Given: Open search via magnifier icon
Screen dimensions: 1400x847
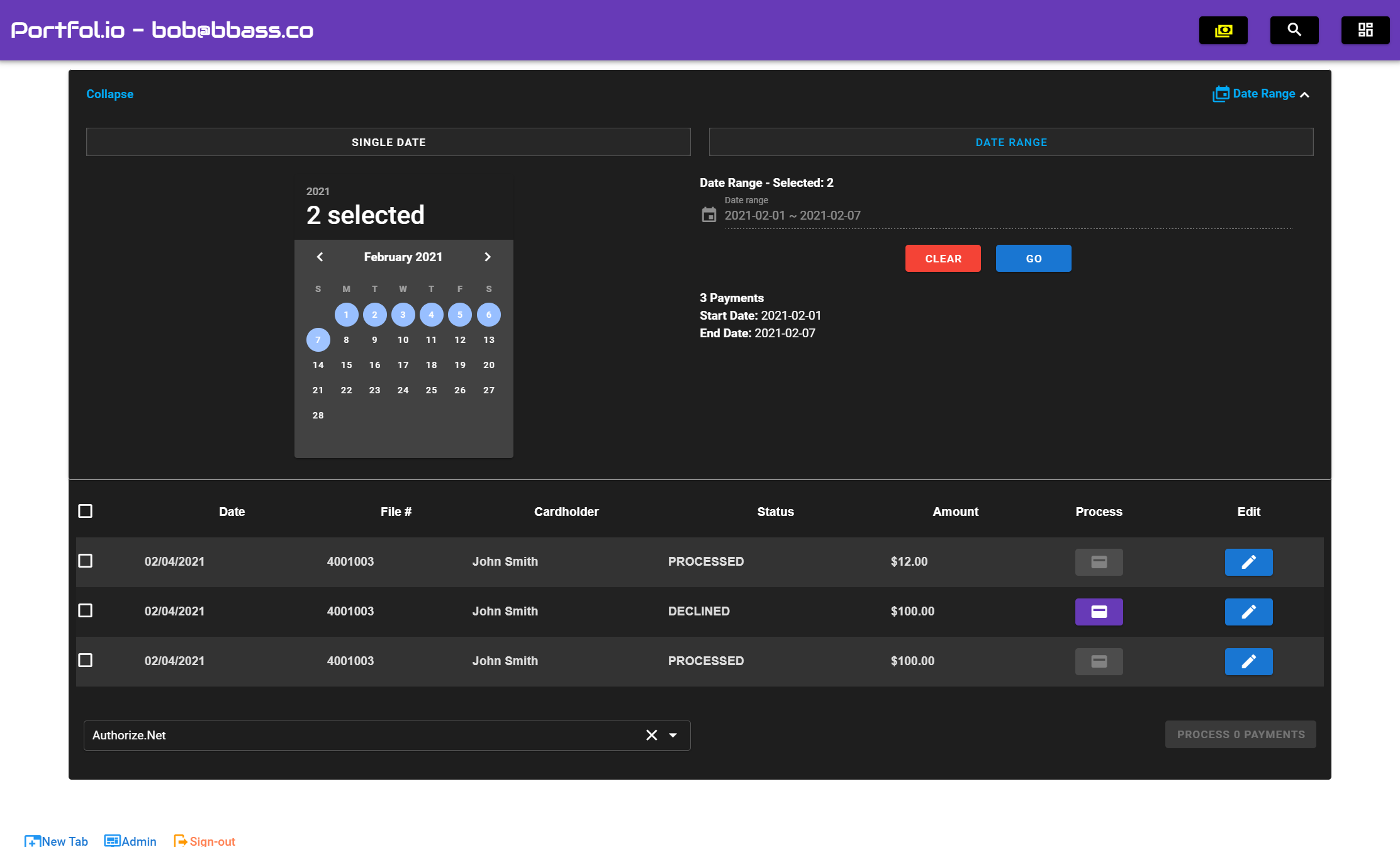Looking at the screenshot, I should [1294, 30].
